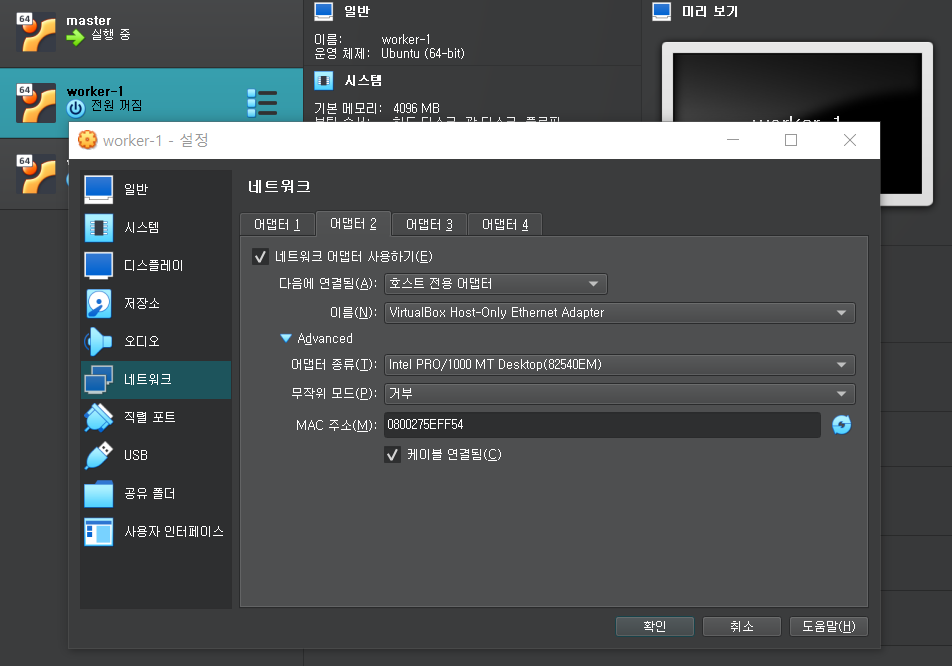The height and width of the screenshot is (666, 952).
Task: Open the 저장소 settings category
Action: (x=155, y=303)
